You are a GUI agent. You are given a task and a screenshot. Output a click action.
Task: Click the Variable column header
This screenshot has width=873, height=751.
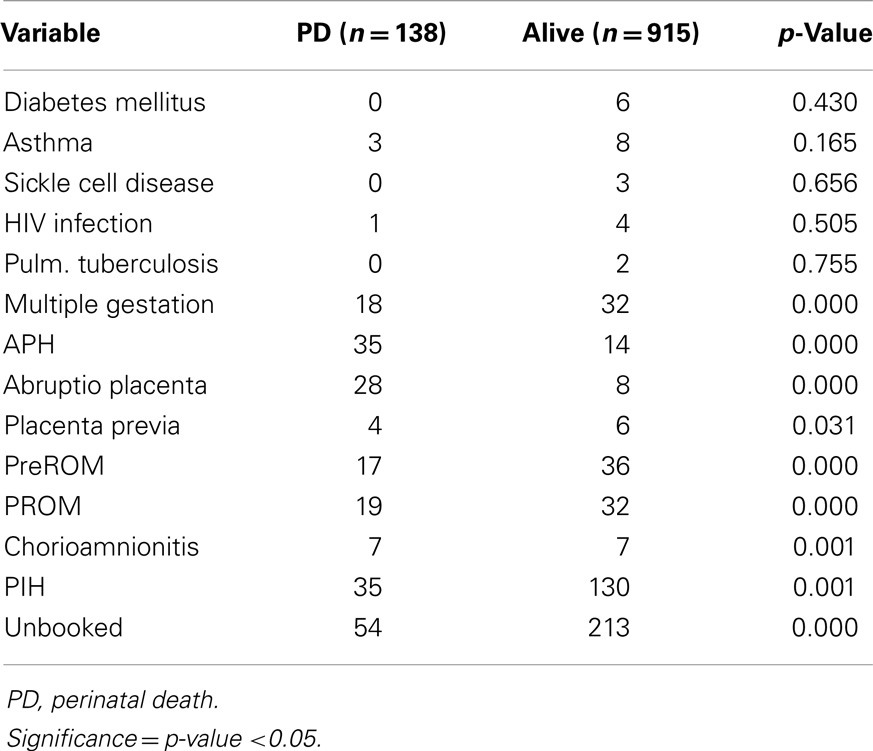tap(51, 33)
